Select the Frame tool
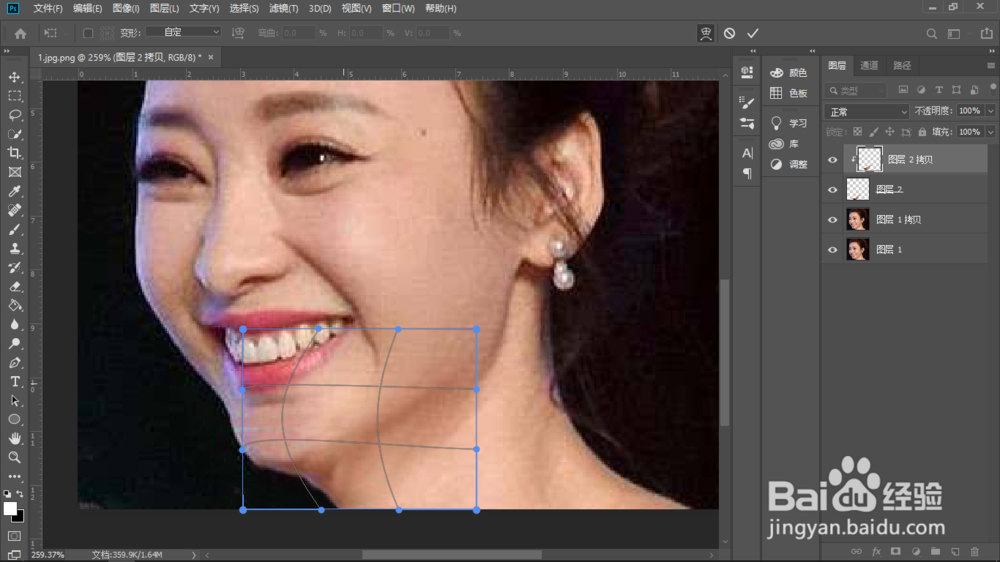This screenshot has width=1000, height=562. (x=14, y=172)
